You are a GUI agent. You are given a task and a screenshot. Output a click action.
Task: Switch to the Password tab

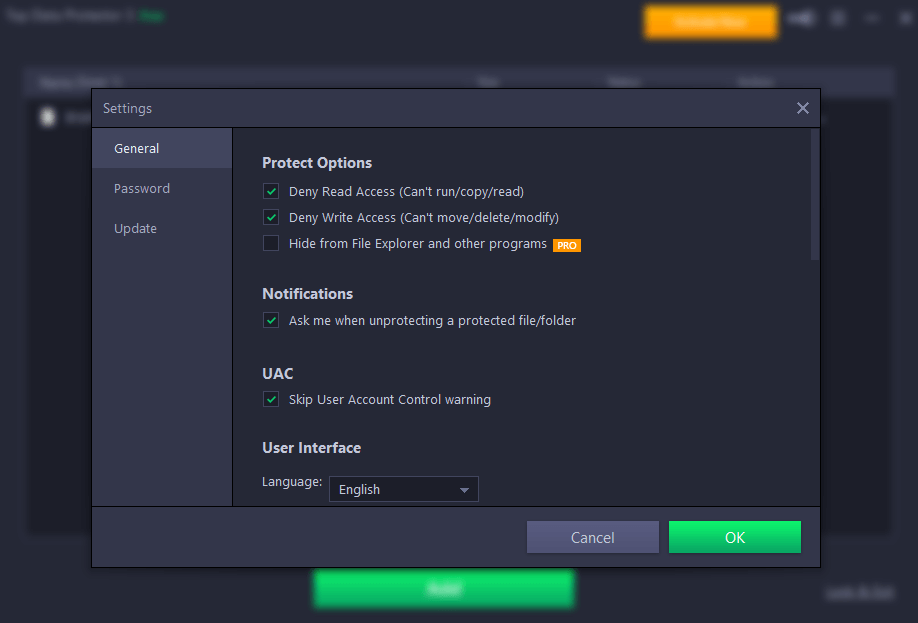click(x=142, y=189)
